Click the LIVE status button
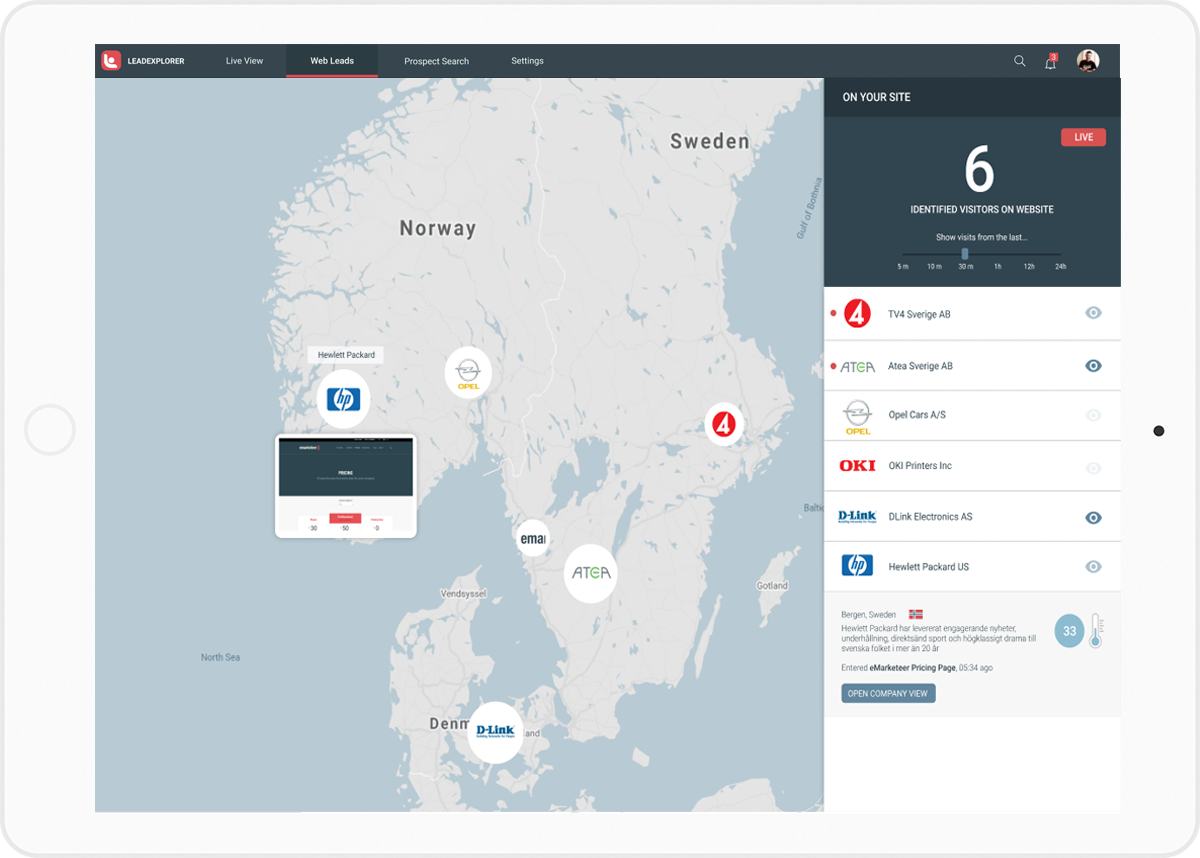Image resolution: width=1200 pixels, height=858 pixels. pyautogui.click(x=1083, y=137)
